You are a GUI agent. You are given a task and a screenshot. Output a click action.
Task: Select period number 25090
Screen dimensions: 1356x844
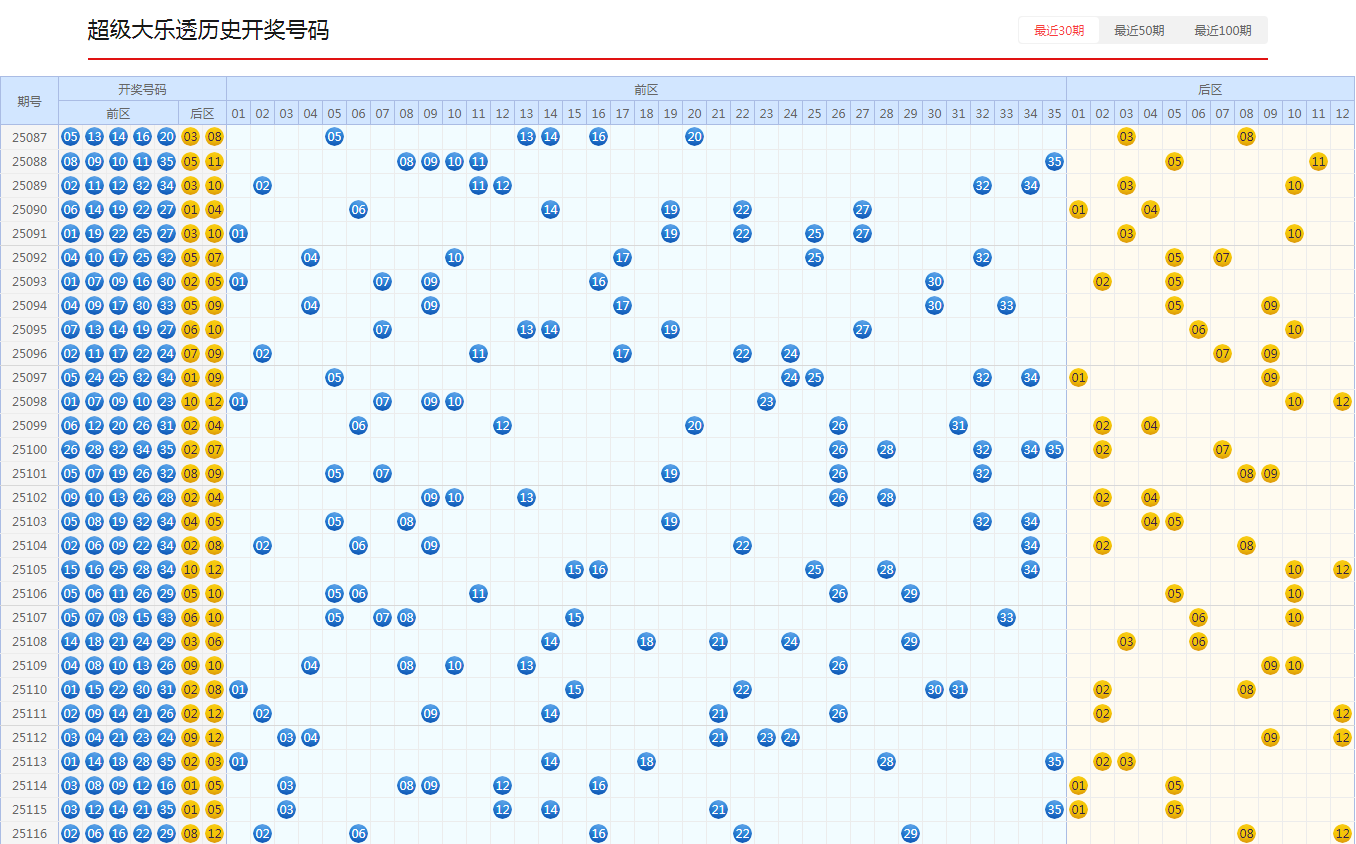coord(29,209)
